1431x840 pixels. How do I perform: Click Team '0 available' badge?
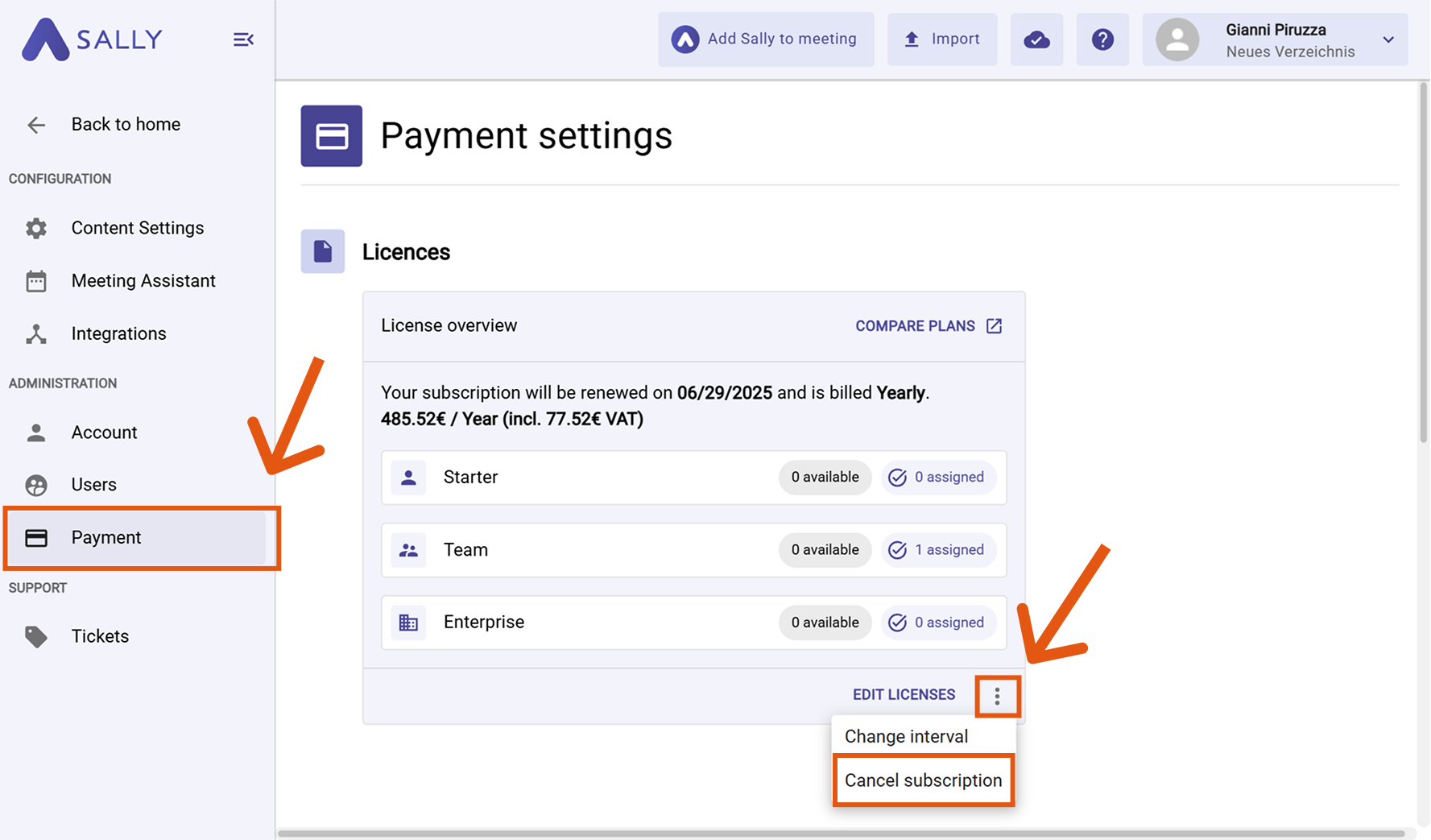click(x=825, y=550)
